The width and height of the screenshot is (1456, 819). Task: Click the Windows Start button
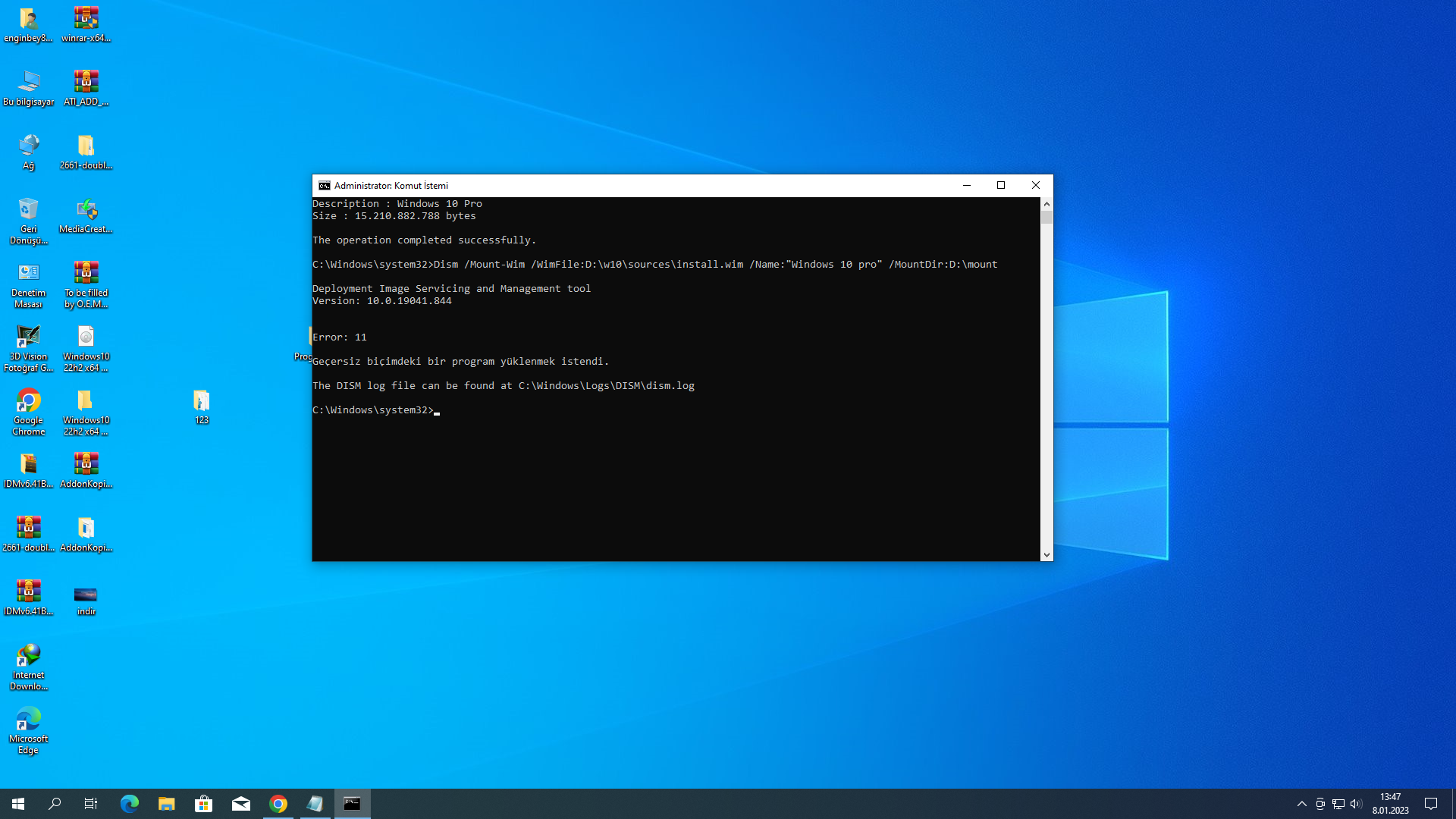point(18,804)
